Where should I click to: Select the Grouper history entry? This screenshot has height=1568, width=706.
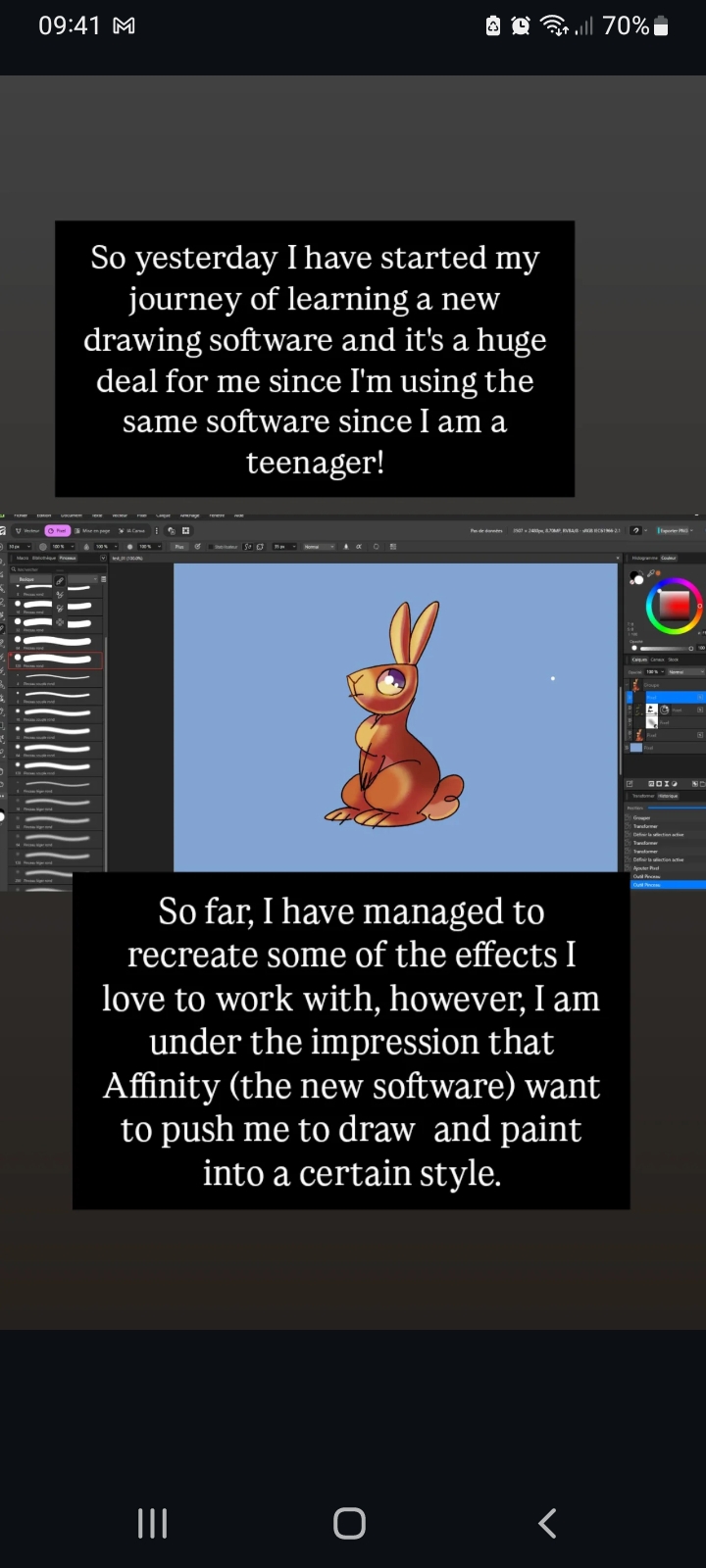[x=642, y=817]
